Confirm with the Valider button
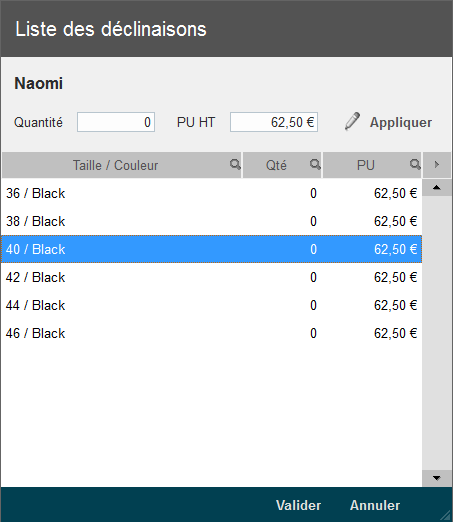The height and width of the screenshot is (522, 453). [298, 505]
